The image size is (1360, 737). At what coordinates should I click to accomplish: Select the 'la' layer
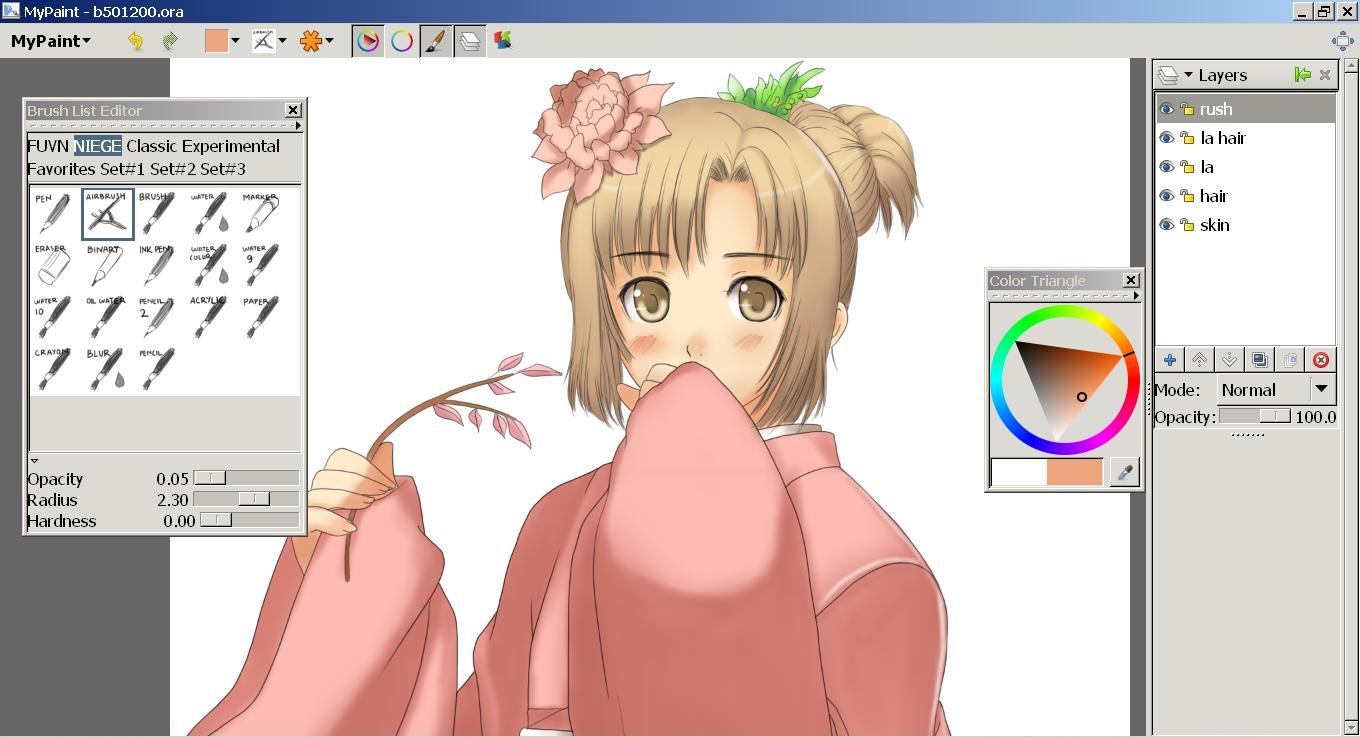point(1207,167)
